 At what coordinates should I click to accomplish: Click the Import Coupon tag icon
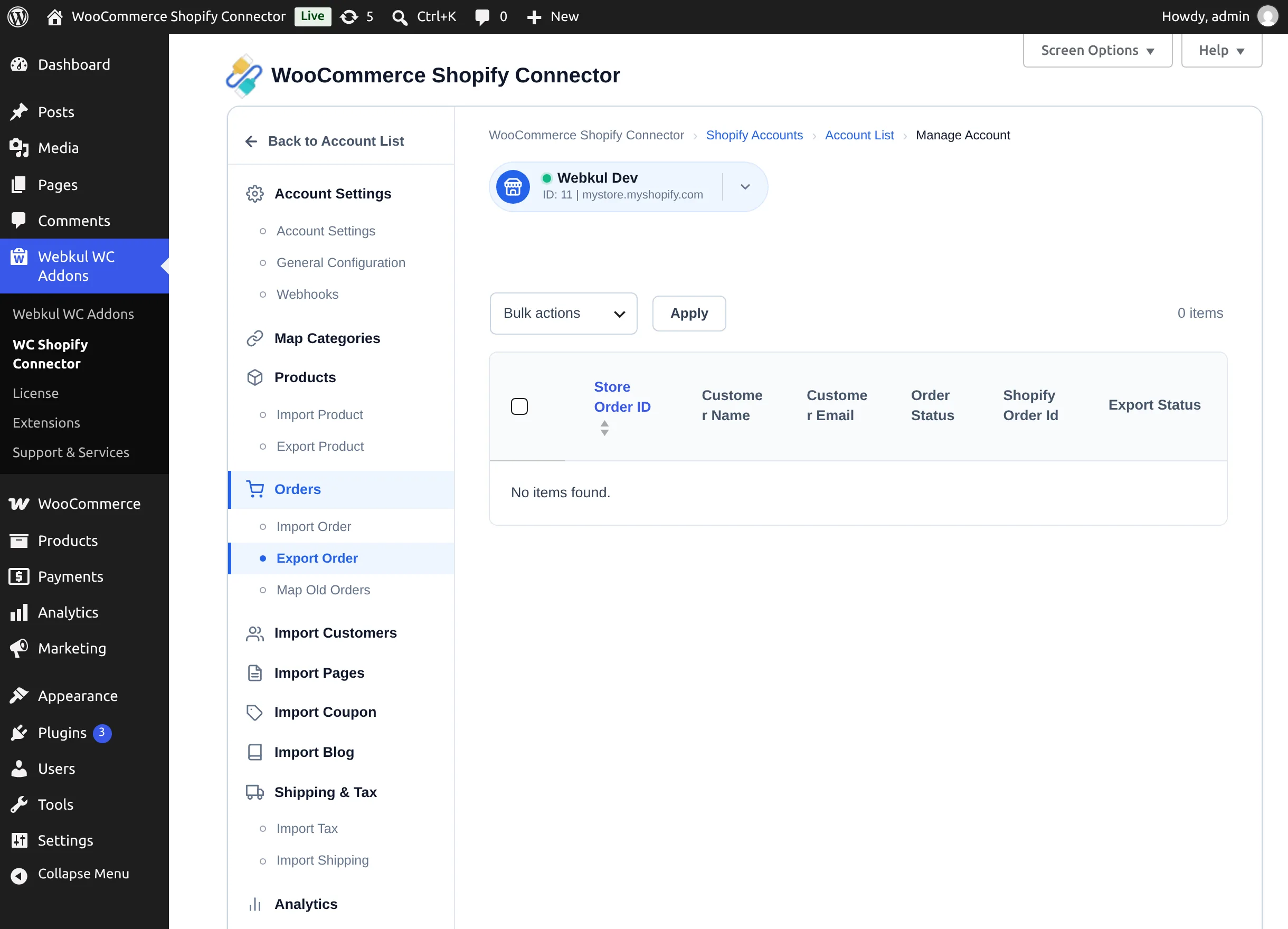pyautogui.click(x=254, y=712)
